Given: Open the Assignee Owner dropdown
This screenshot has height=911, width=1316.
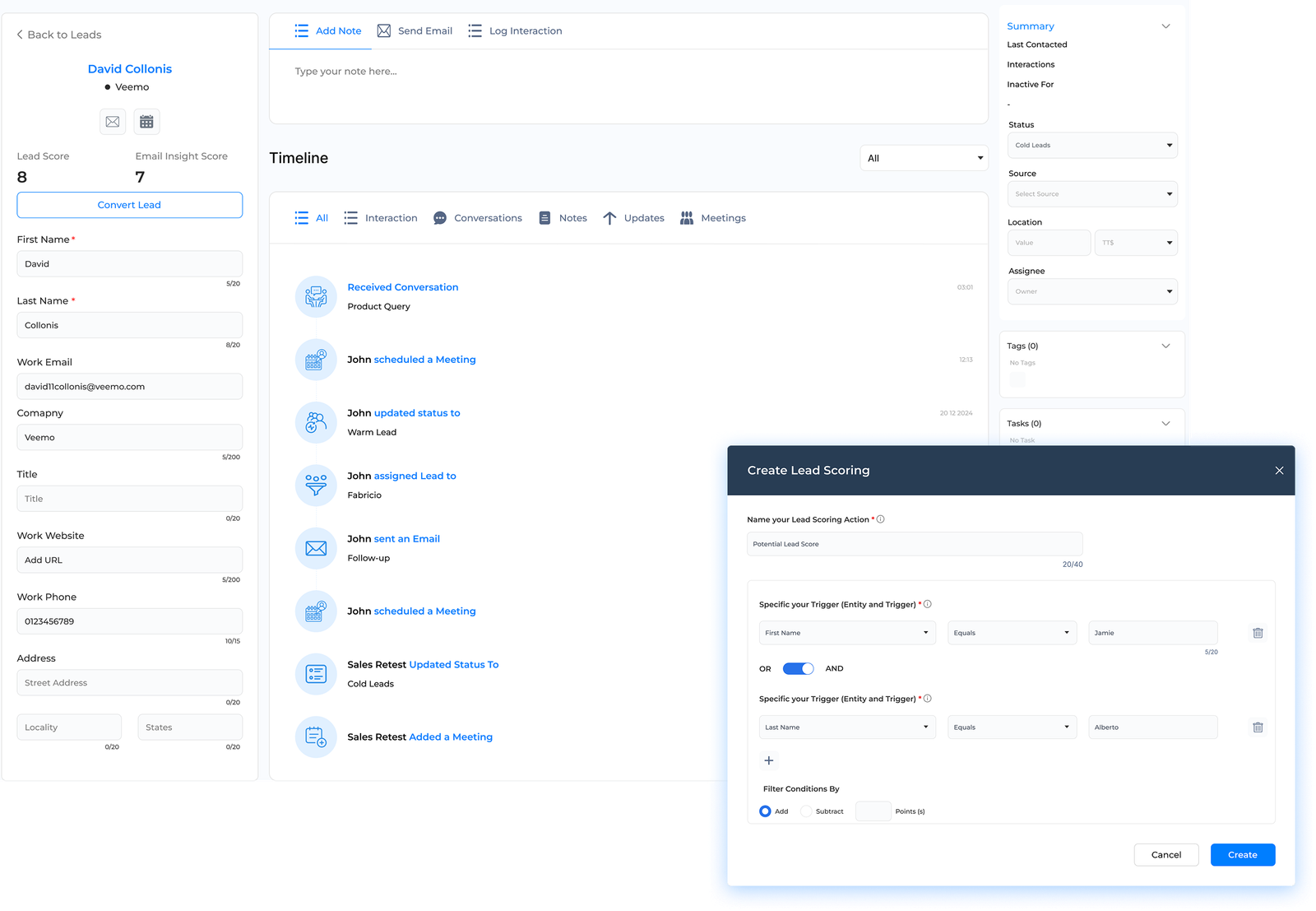Looking at the screenshot, I should click(x=1092, y=291).
